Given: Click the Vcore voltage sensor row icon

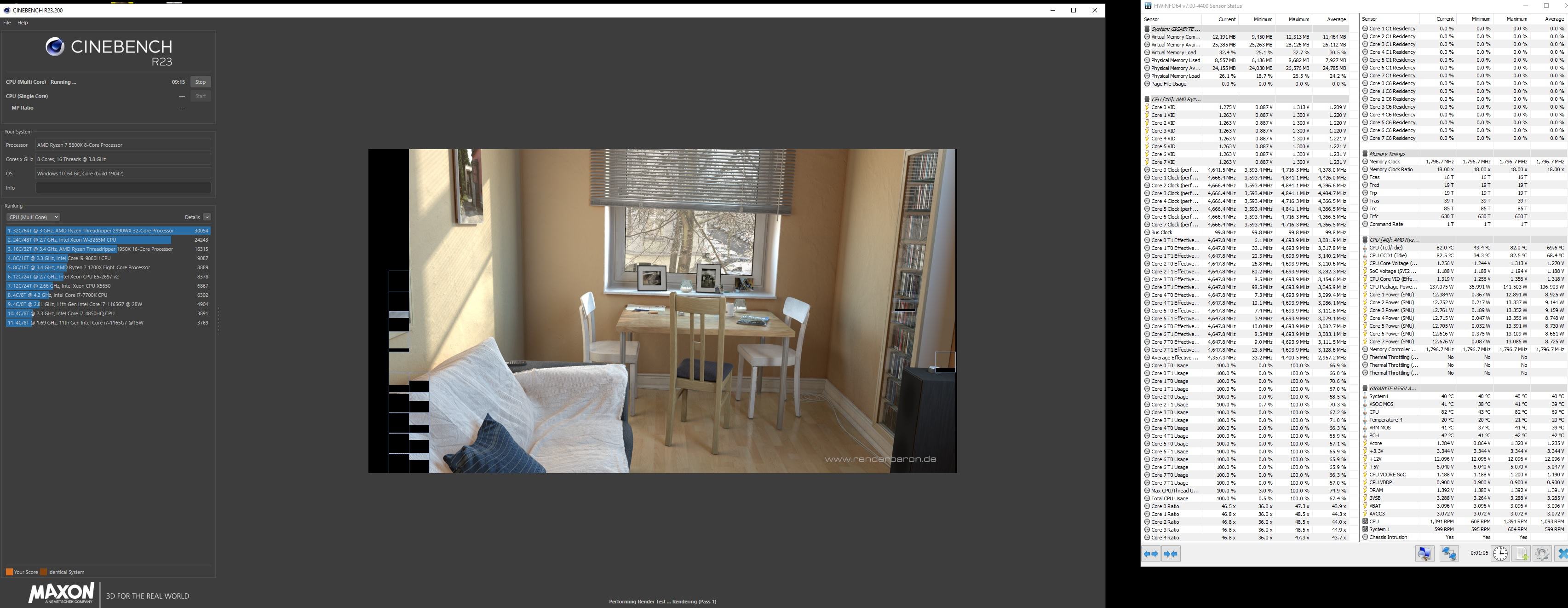Looking at the screenshot, I should pos(1365,444).
